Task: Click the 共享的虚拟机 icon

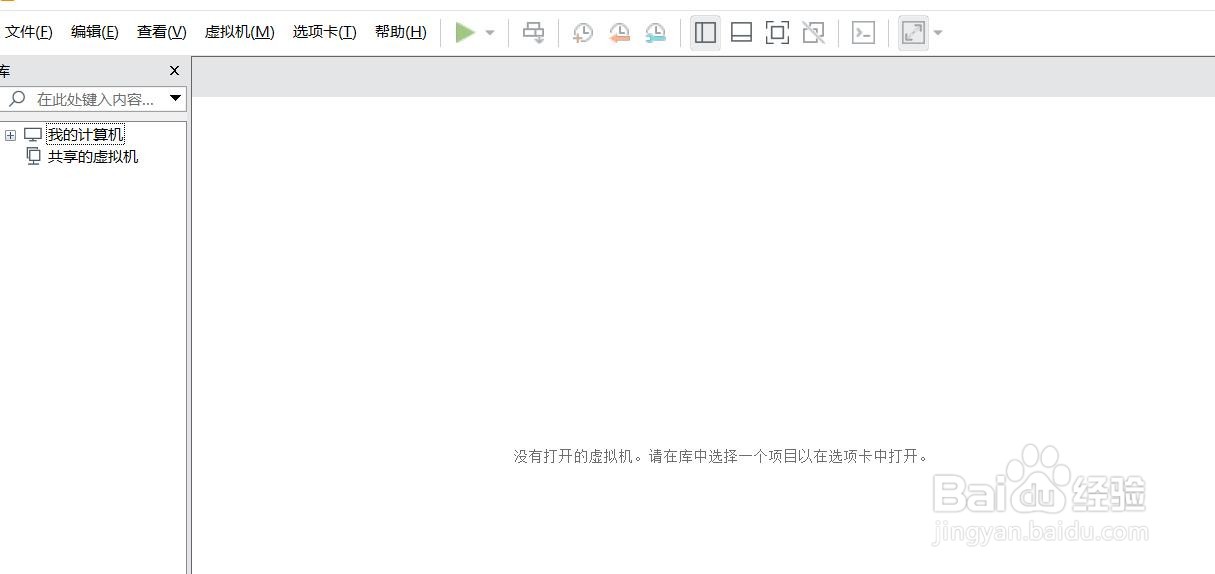Action: click(x=33, y=156)
